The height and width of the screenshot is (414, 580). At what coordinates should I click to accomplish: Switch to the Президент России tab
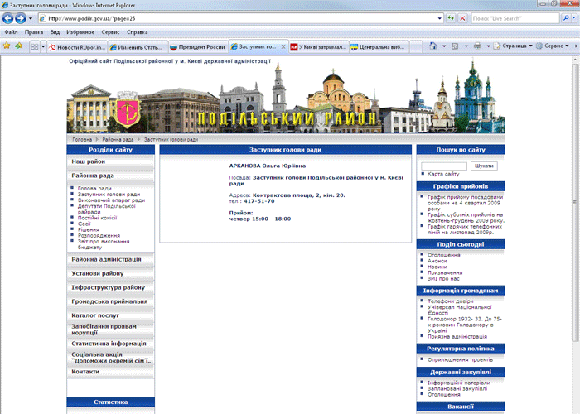(x=198, y=47)
